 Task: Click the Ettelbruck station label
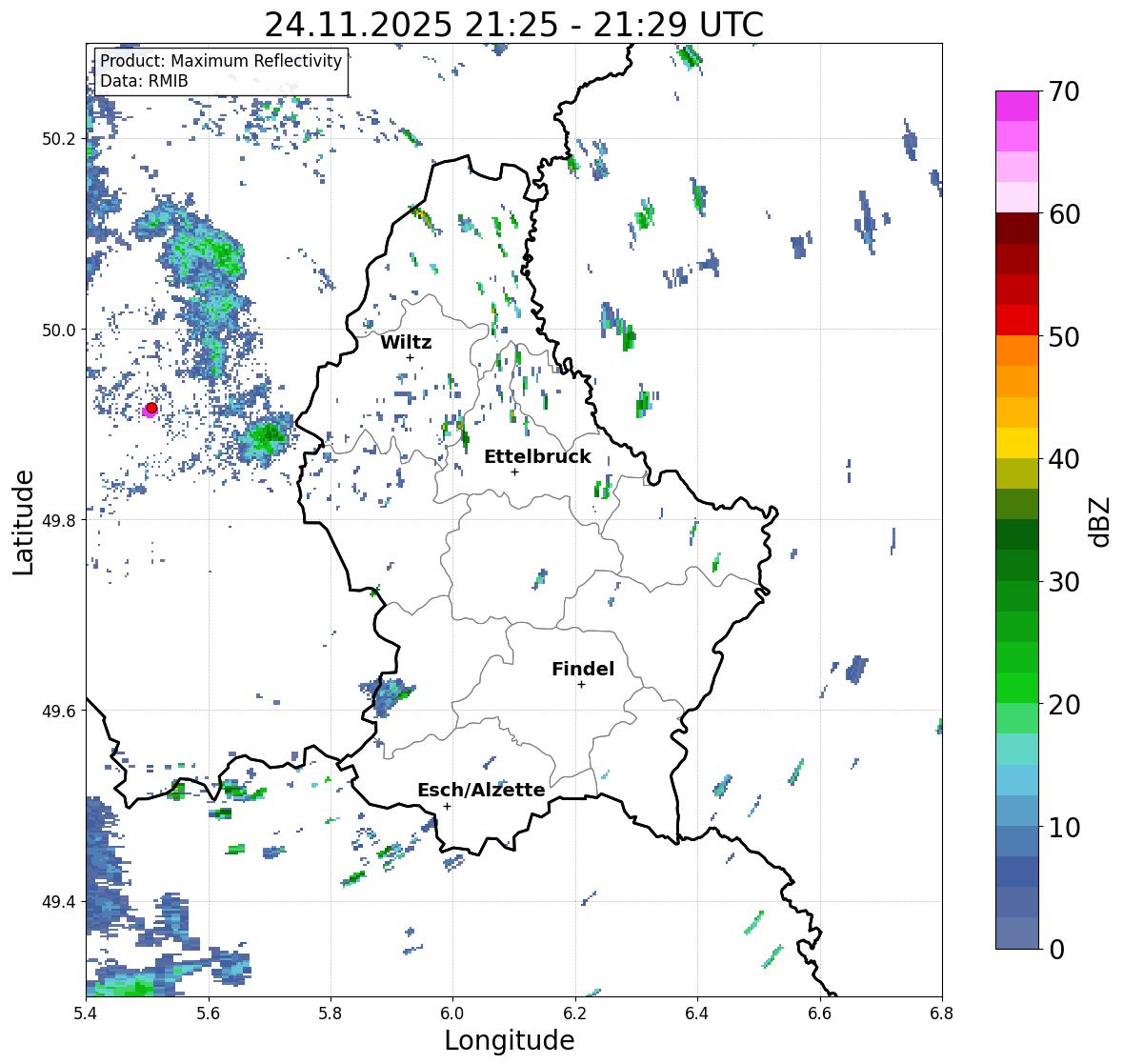tap(538, 456)
